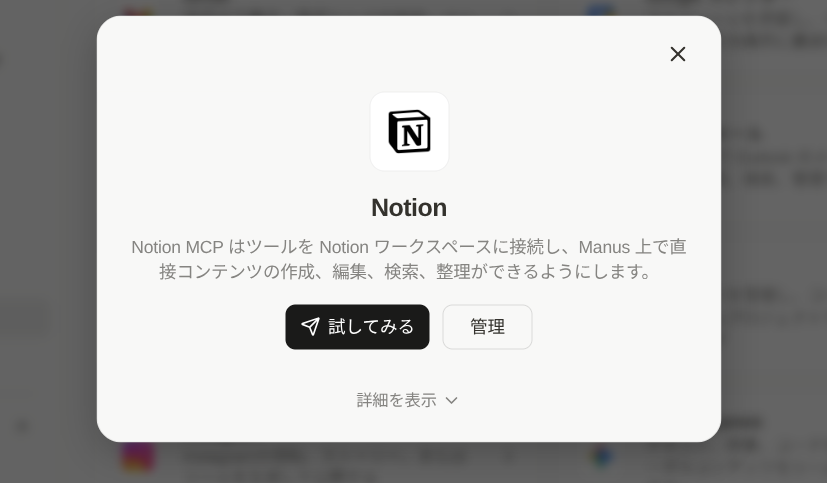The width and height of the screenshot is (827, 483).
Task: Expand details via the chevron beside 詳細を表示
Action: click(x=451, y=400)
